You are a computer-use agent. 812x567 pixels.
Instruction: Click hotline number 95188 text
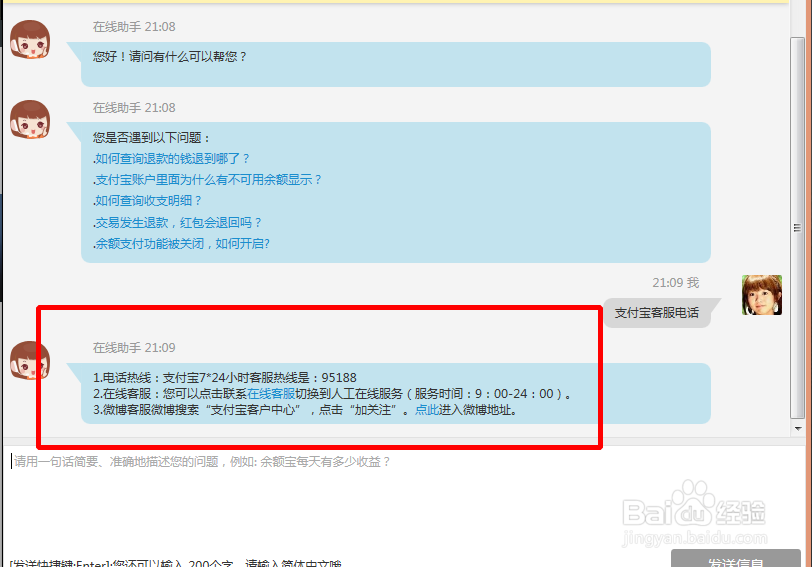339,377
